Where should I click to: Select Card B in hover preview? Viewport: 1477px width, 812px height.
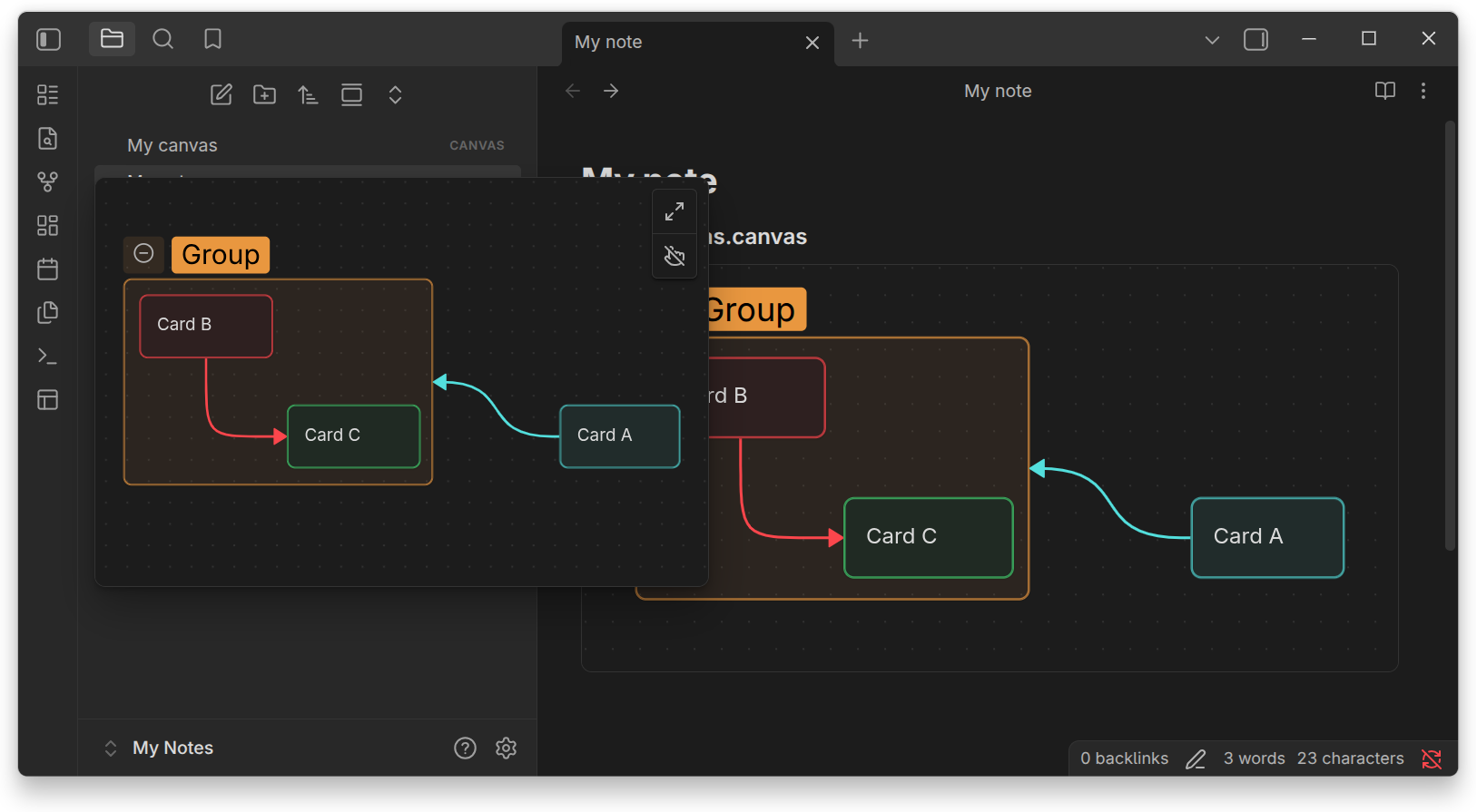tap(206, 326)
